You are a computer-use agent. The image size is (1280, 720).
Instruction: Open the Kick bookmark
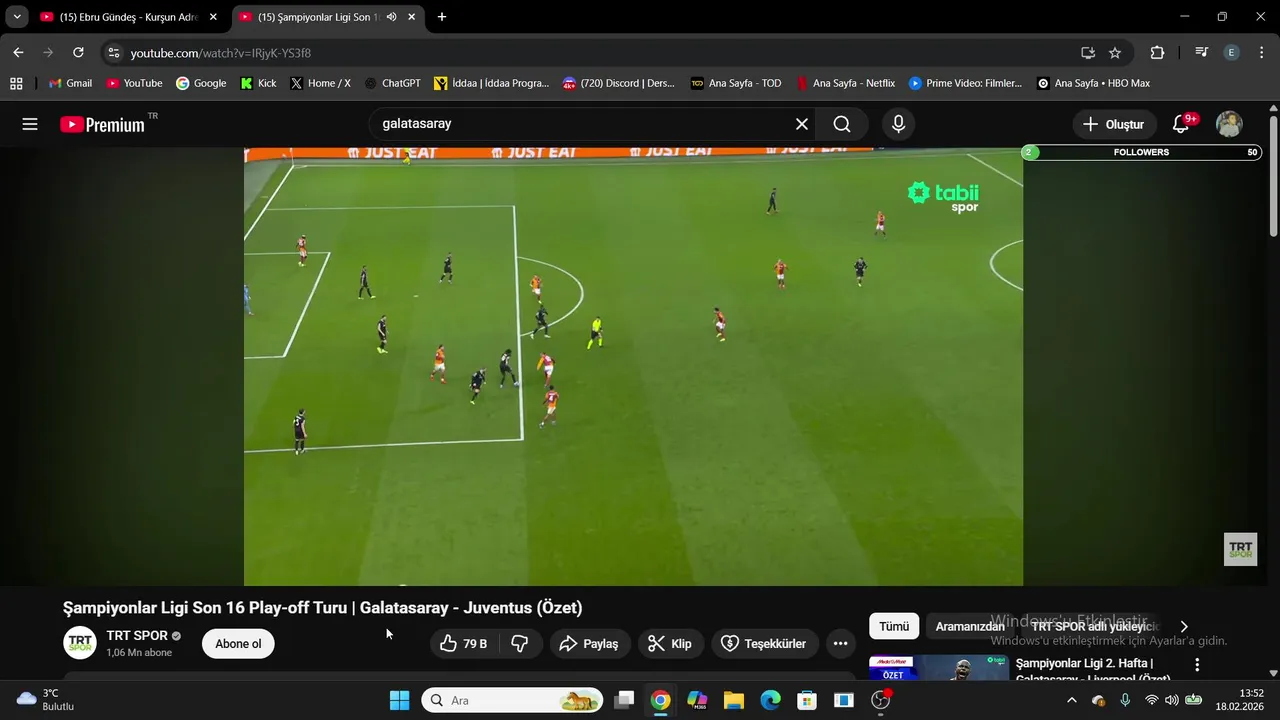click(x=258, y=83)
